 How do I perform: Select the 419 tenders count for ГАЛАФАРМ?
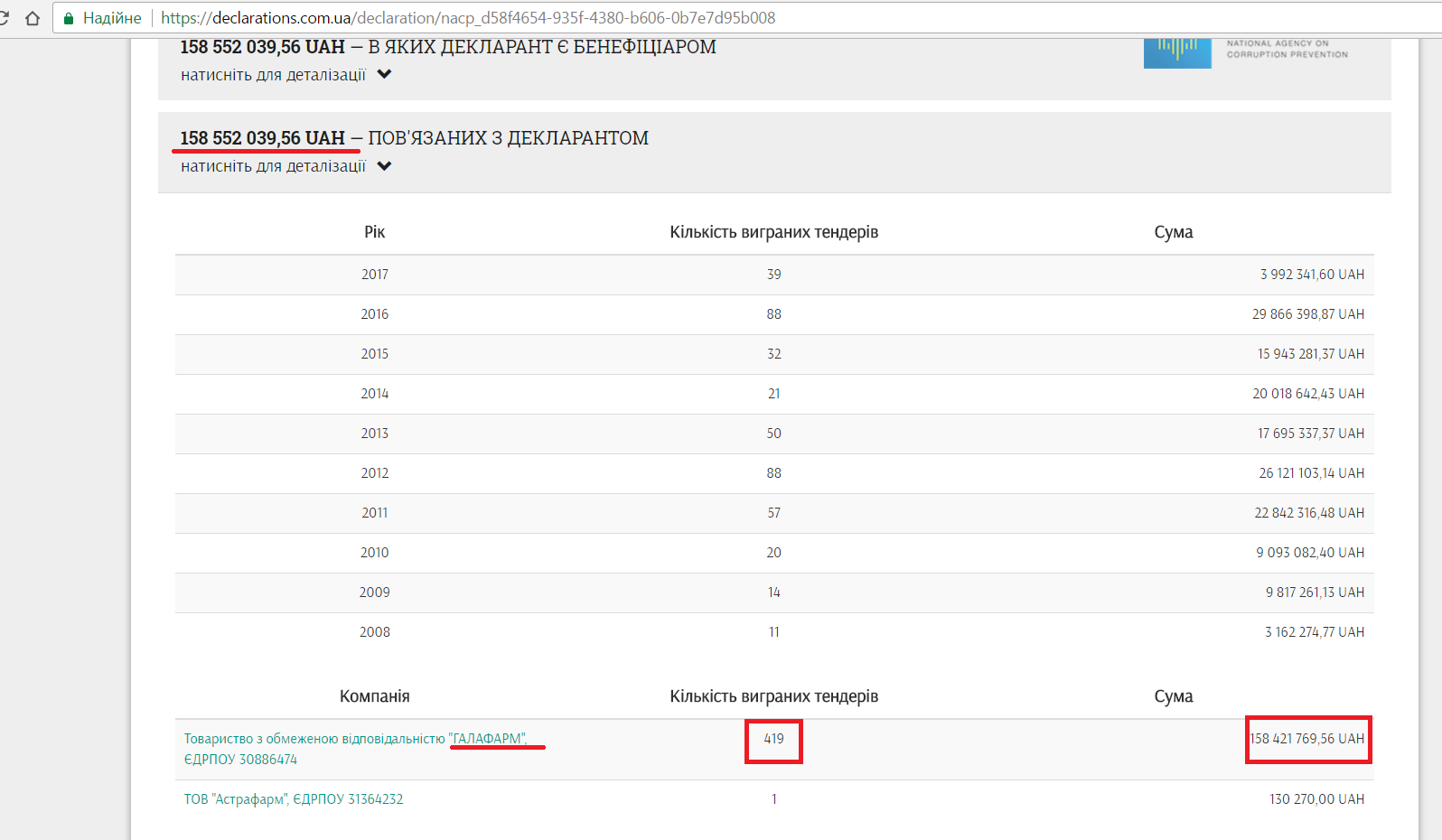coord(773,739)
